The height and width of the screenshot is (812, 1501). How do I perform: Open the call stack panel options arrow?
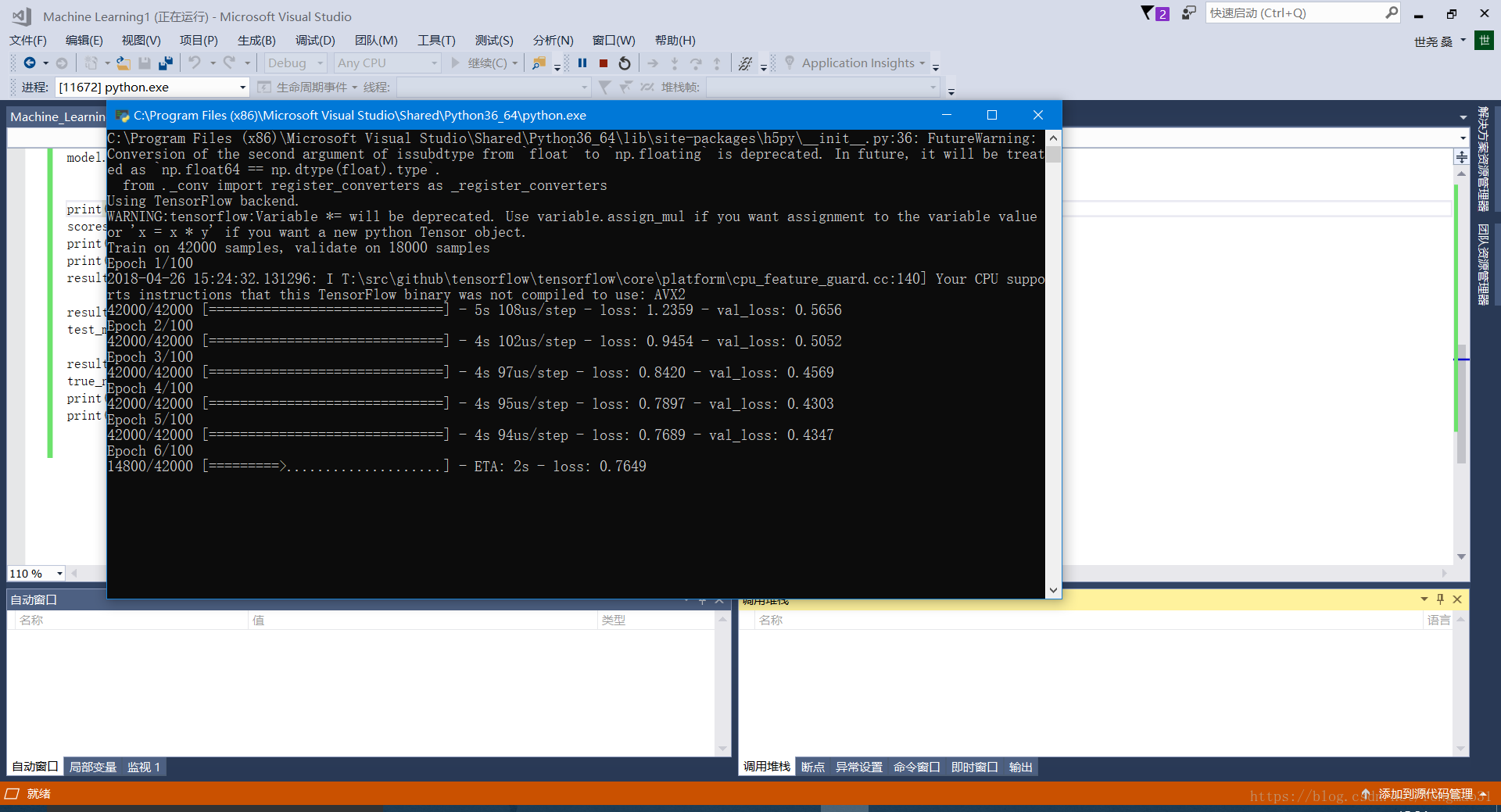click(1424, 599)
